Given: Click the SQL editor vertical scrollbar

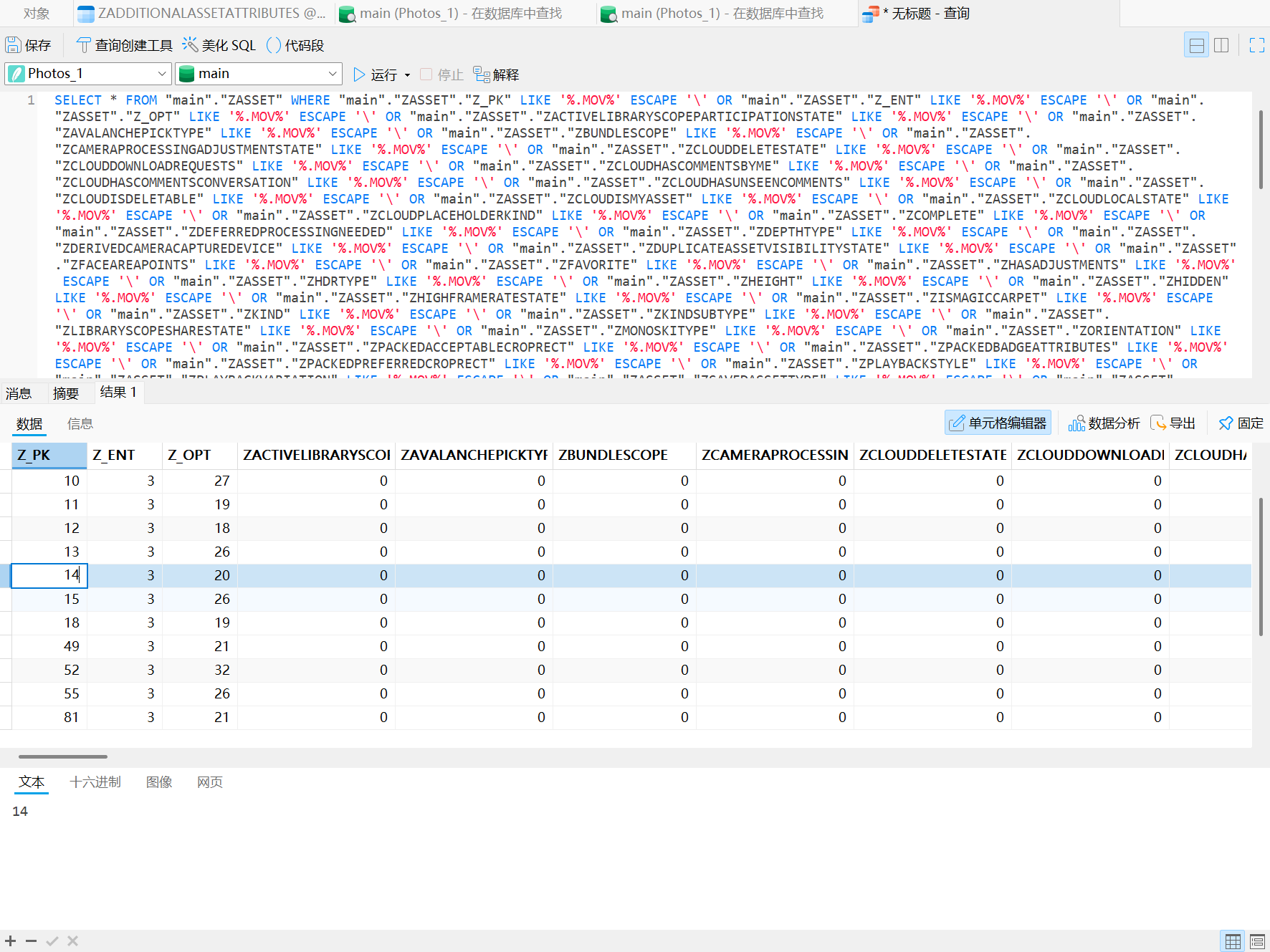Looking at the screenshot, I should click(1260, 150).
